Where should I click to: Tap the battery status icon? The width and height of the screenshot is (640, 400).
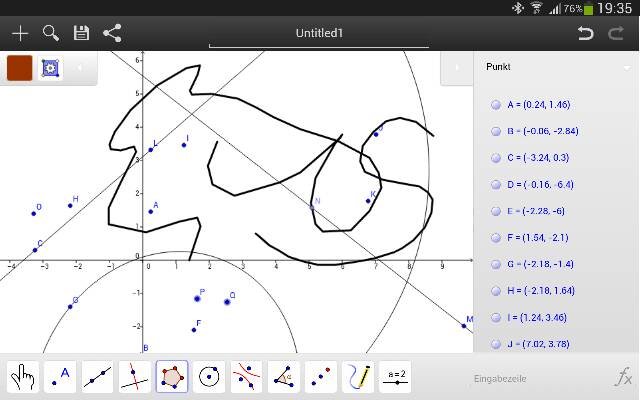tap(588, 8)
